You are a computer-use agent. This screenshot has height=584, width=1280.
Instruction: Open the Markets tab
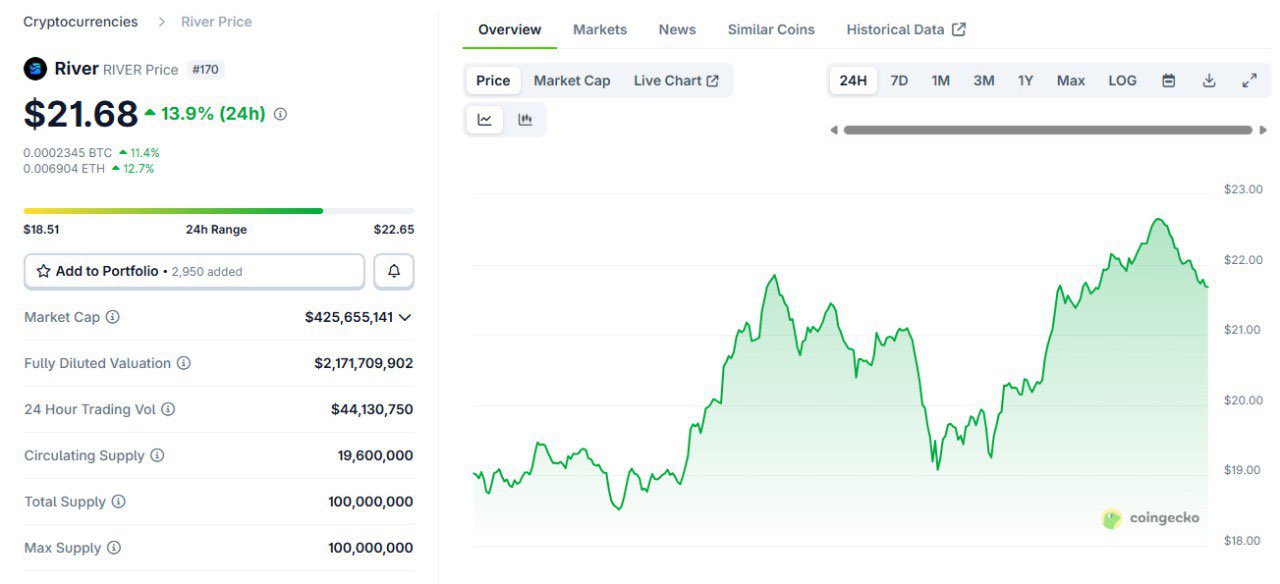tap(600, 29)
